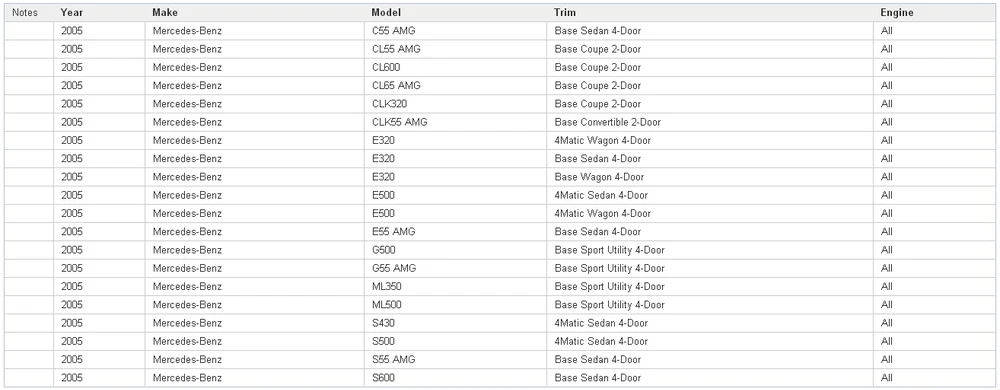Click the CLK320 model cell
The width and height of the screenshot is (1000, 390).
click(x=455, y=104)
